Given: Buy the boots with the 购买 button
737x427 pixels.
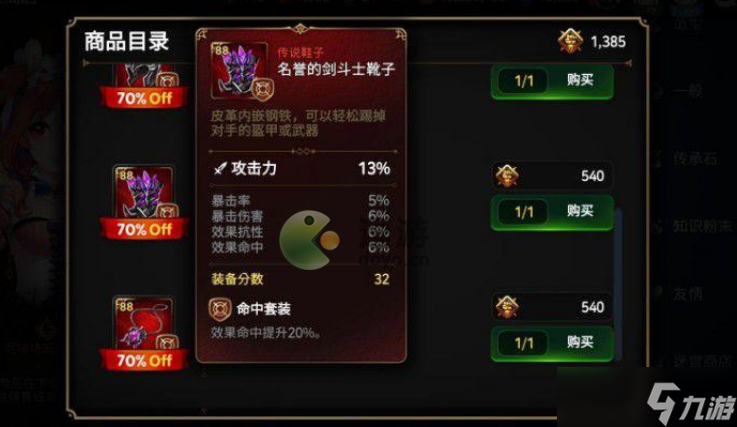Looking at the screenshot, I should click(x=580, y=212).
